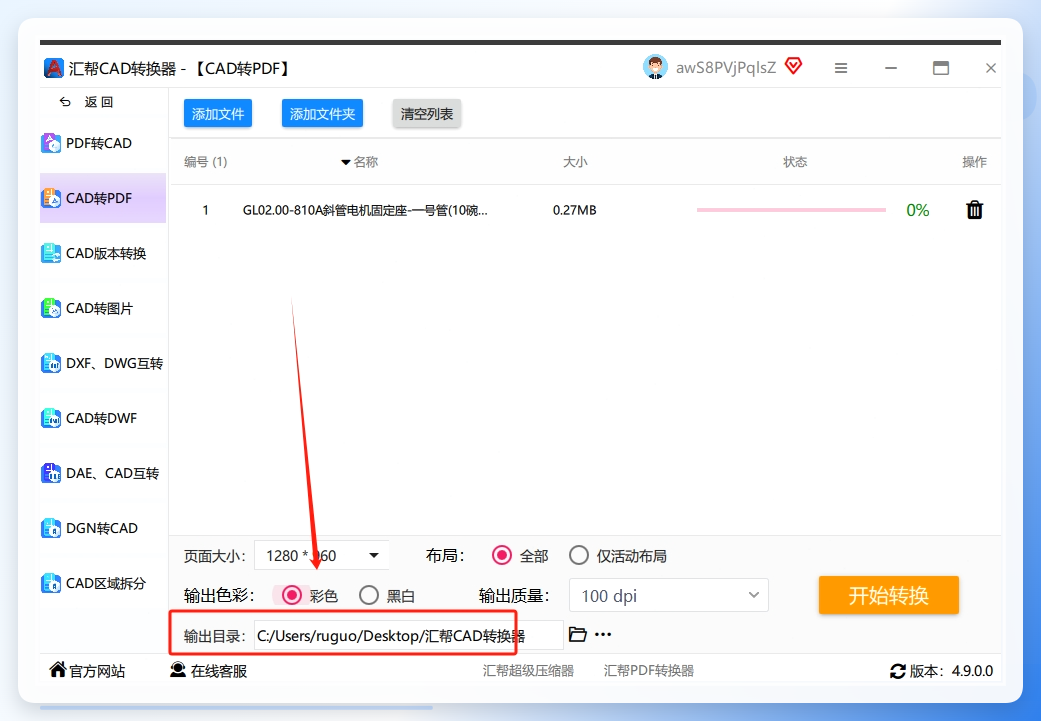This screenshot has height=721, width=1041.
Task: Open the 汇帮超级压缩器 link
Action: (528, 671)
